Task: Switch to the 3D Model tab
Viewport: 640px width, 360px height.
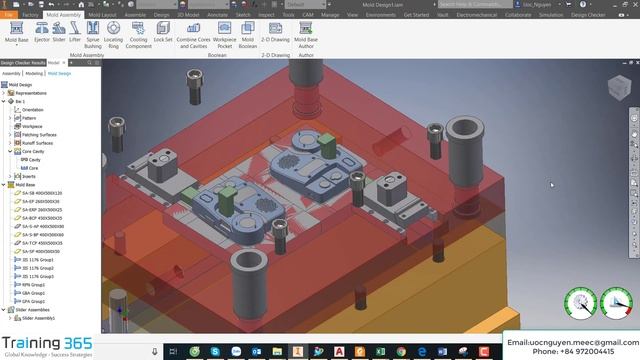Action: click(188, 15)
